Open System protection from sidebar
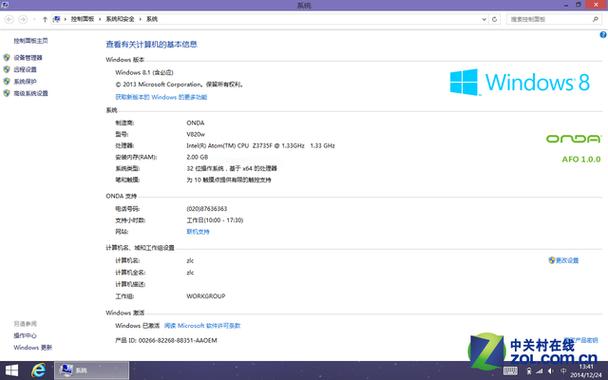608x380 pixels. click(x=25, y=81)
